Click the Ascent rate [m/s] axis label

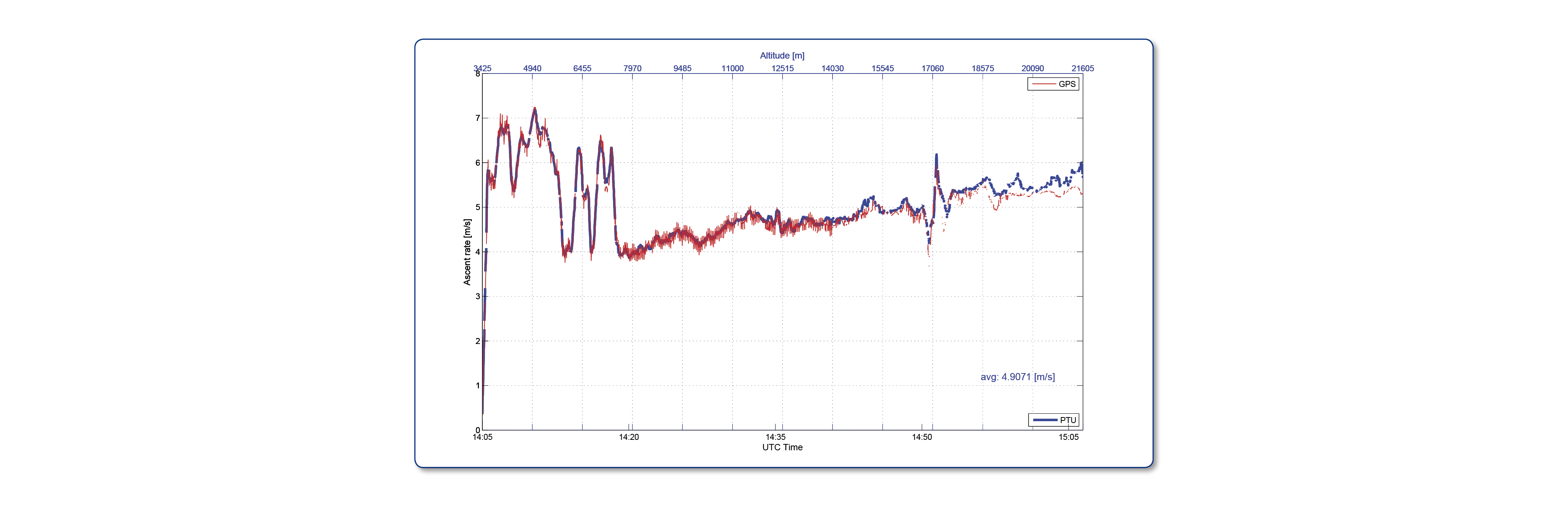(x=467, y=252)
